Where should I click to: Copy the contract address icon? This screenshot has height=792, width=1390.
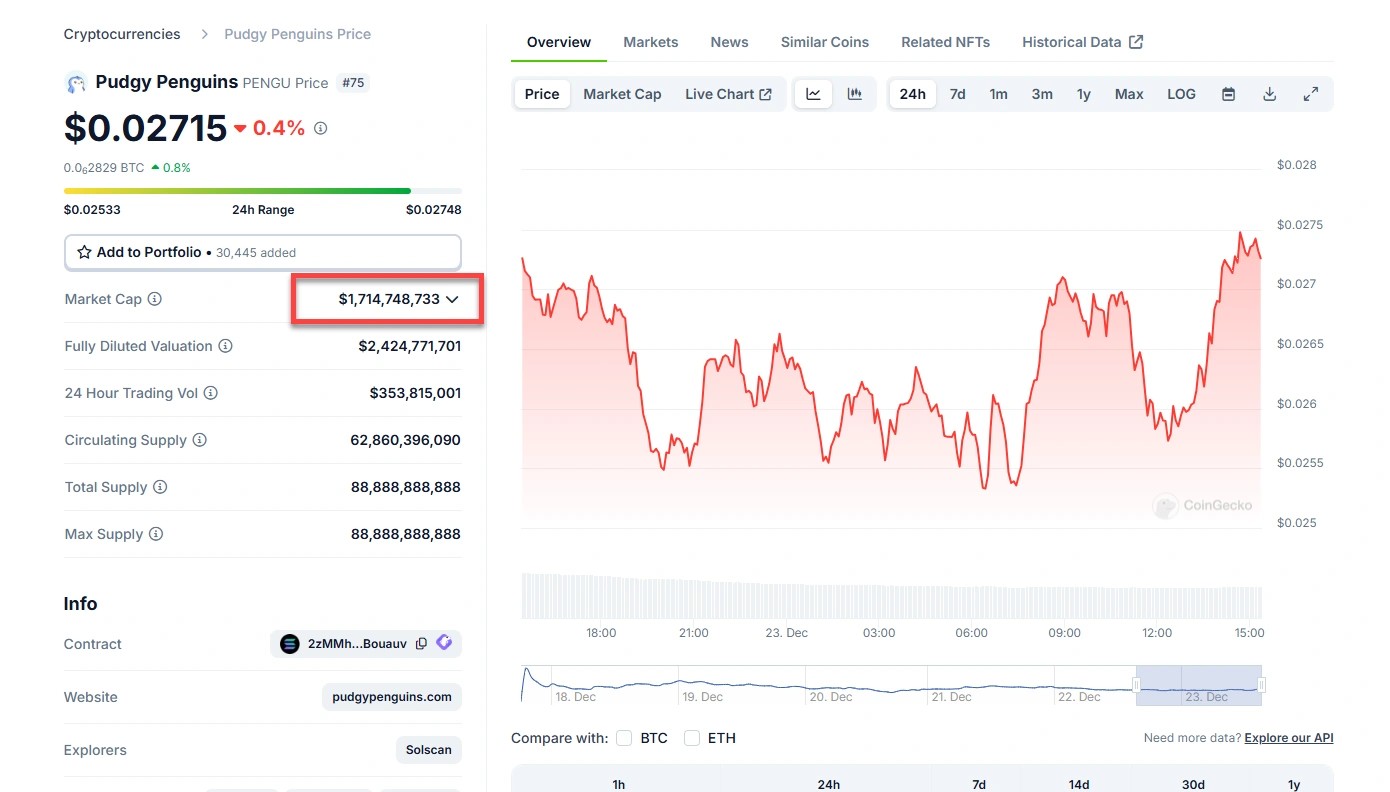click(x=421, y=644)
